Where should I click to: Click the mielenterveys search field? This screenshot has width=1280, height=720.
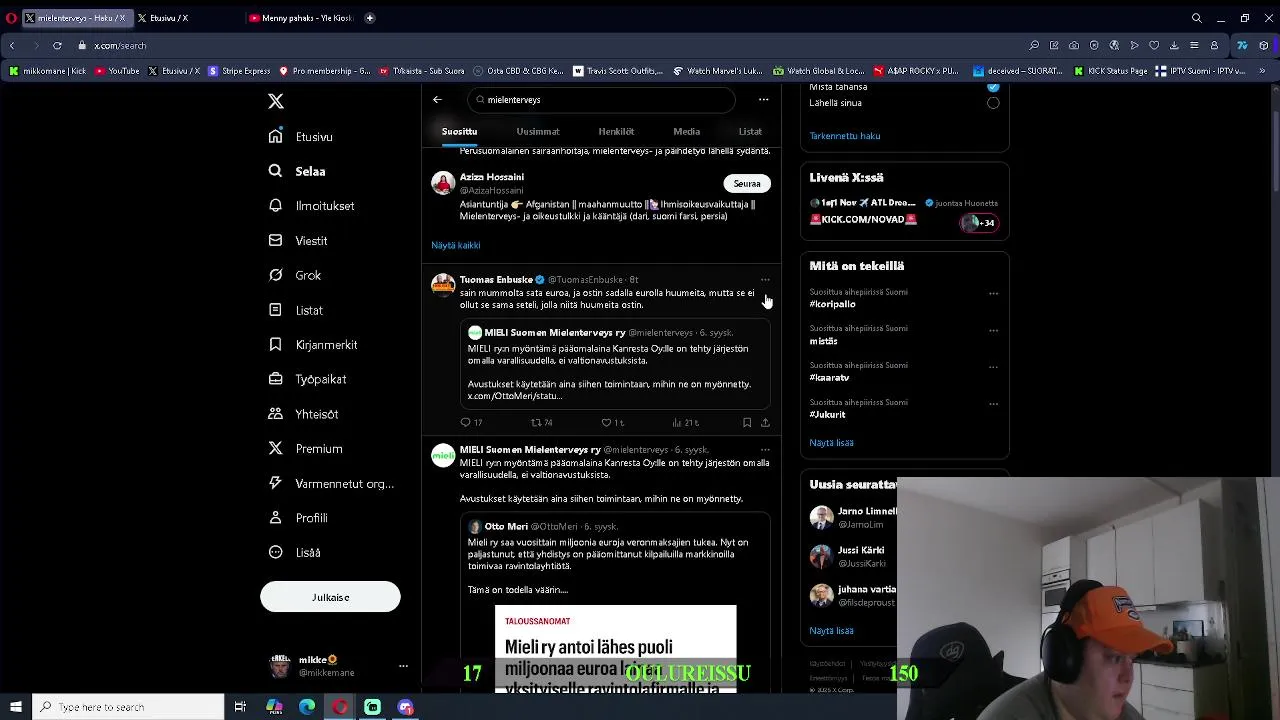(x=601, y=99)
